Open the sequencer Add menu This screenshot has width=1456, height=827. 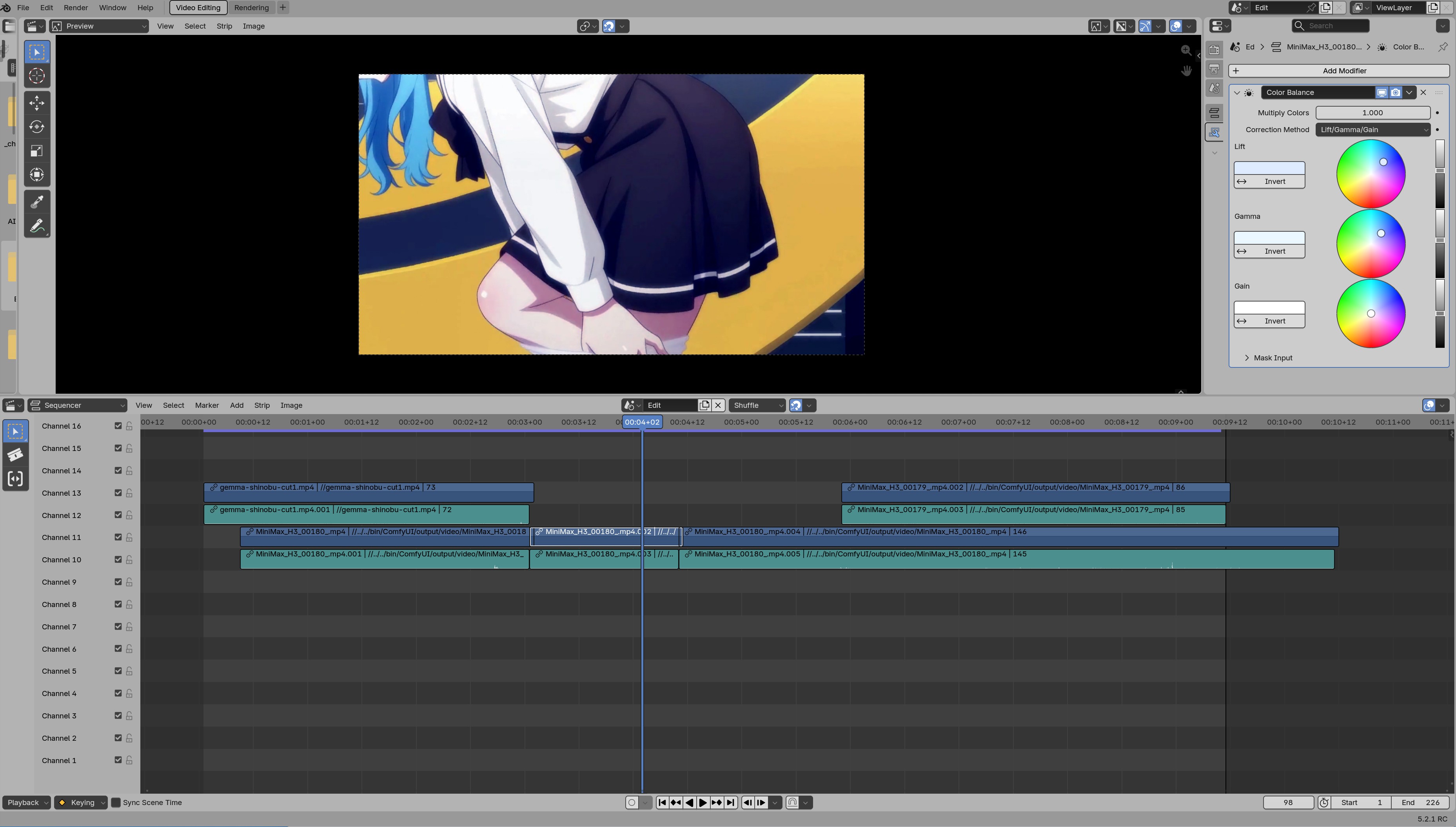pyautogui.click(x=237, y=405)
